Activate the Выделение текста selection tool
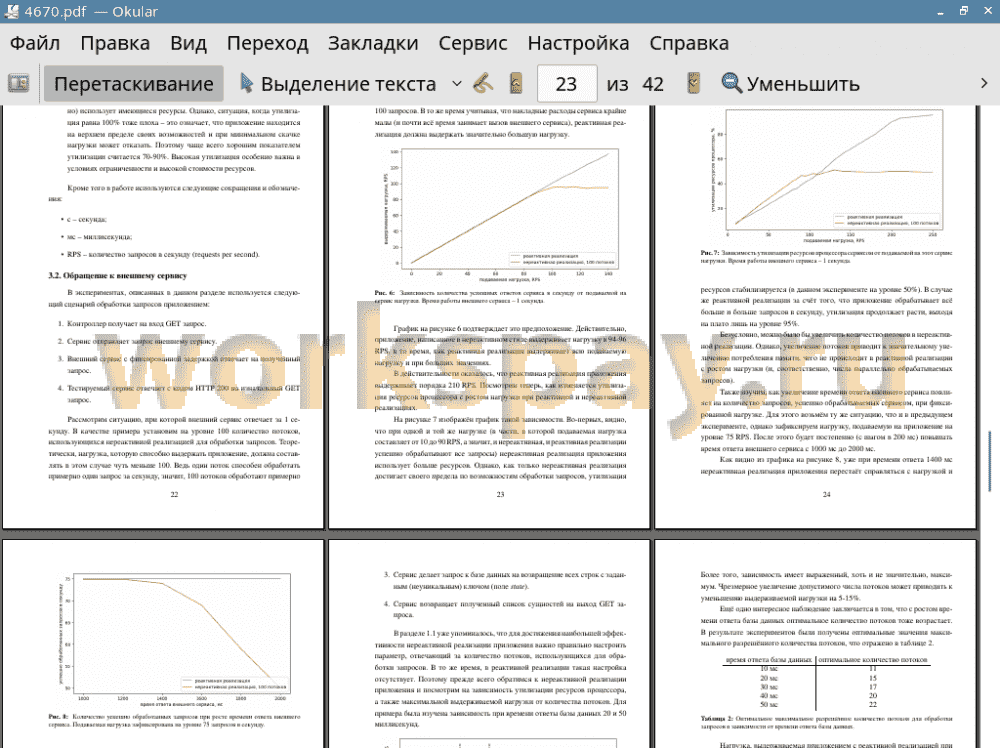1000x748 pixels. click(339, 84)
